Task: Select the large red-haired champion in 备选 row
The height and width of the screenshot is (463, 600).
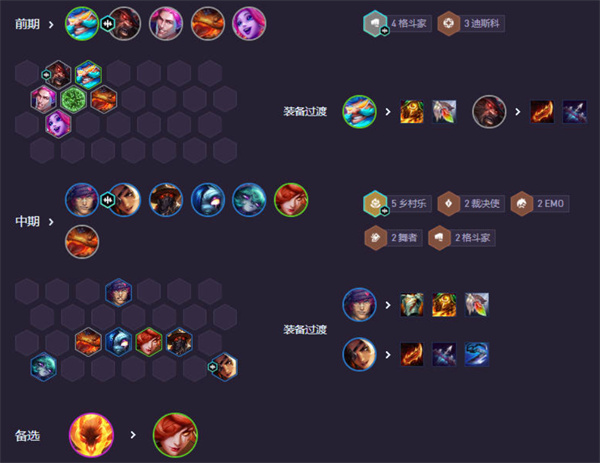Action: [175, 435]
